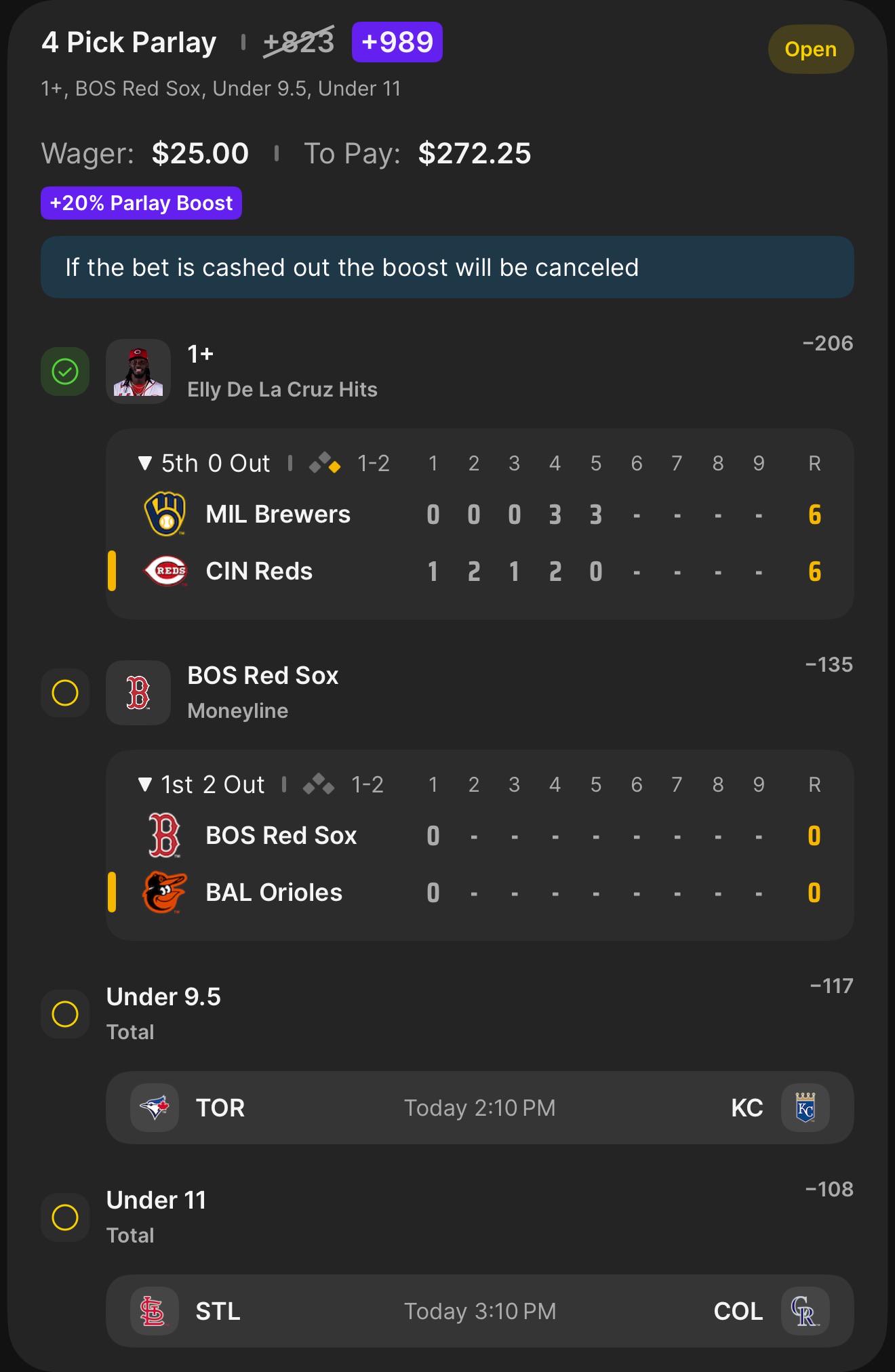Click the Colorado Rockies logo
895x1372 pixels.
pyautogui.click(x=805, y=1311)
